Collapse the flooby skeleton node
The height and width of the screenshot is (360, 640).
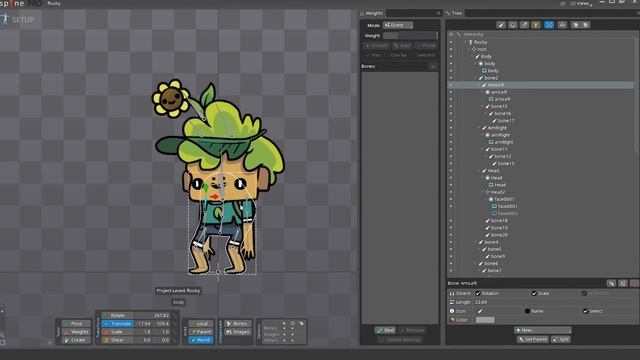click(465, 42)
